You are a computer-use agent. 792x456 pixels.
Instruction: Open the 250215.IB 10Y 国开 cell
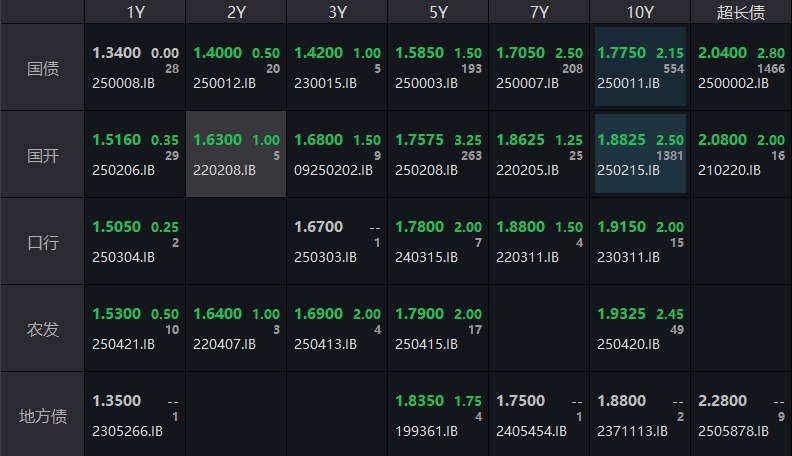tap(640, 154)
